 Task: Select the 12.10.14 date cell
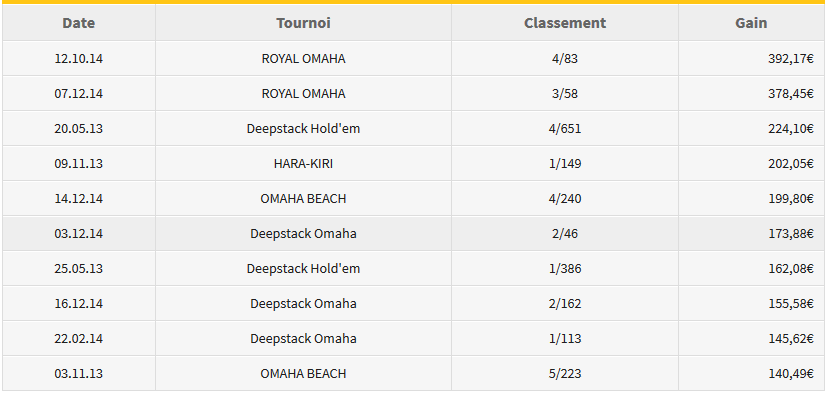pyautogui.click(x=79, y=58)
